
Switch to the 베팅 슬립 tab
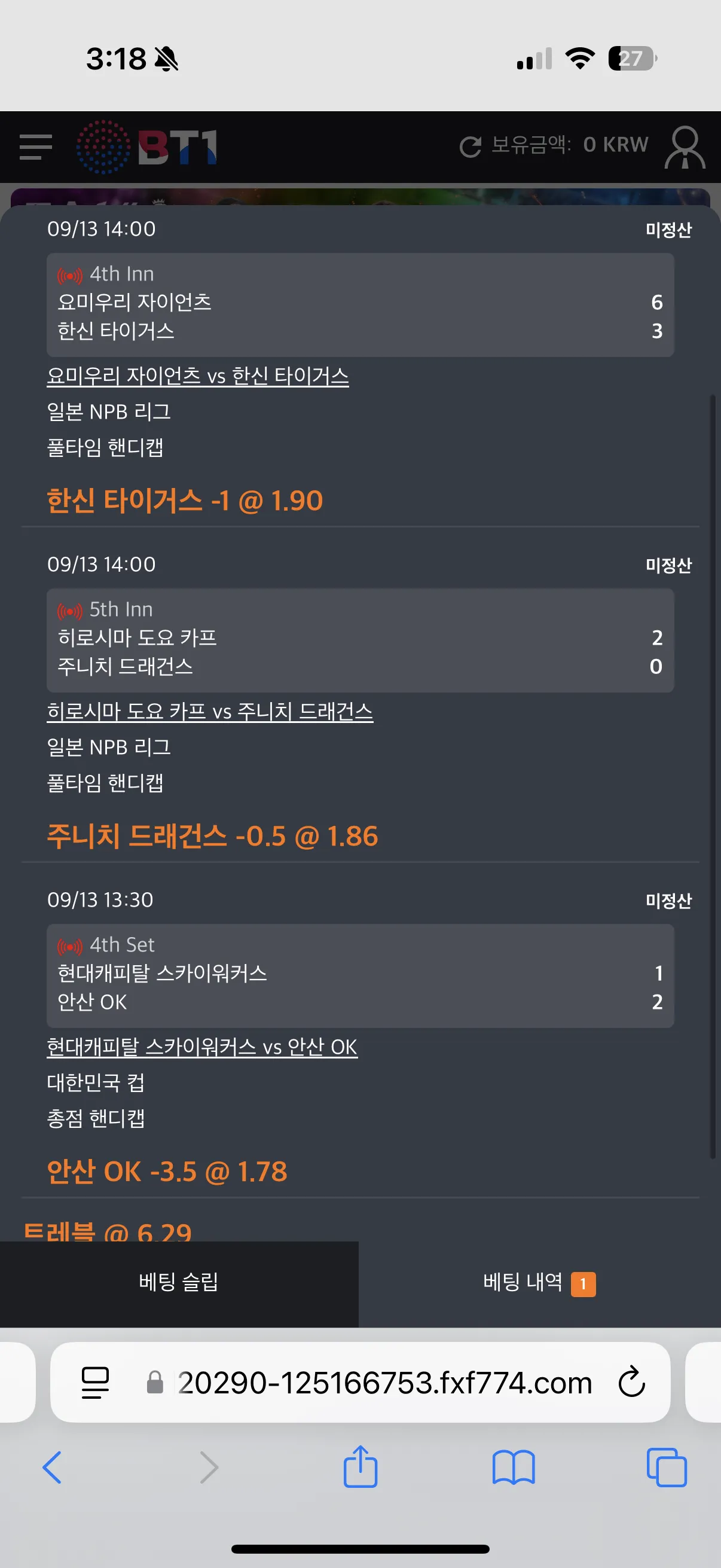(179, 1283)
